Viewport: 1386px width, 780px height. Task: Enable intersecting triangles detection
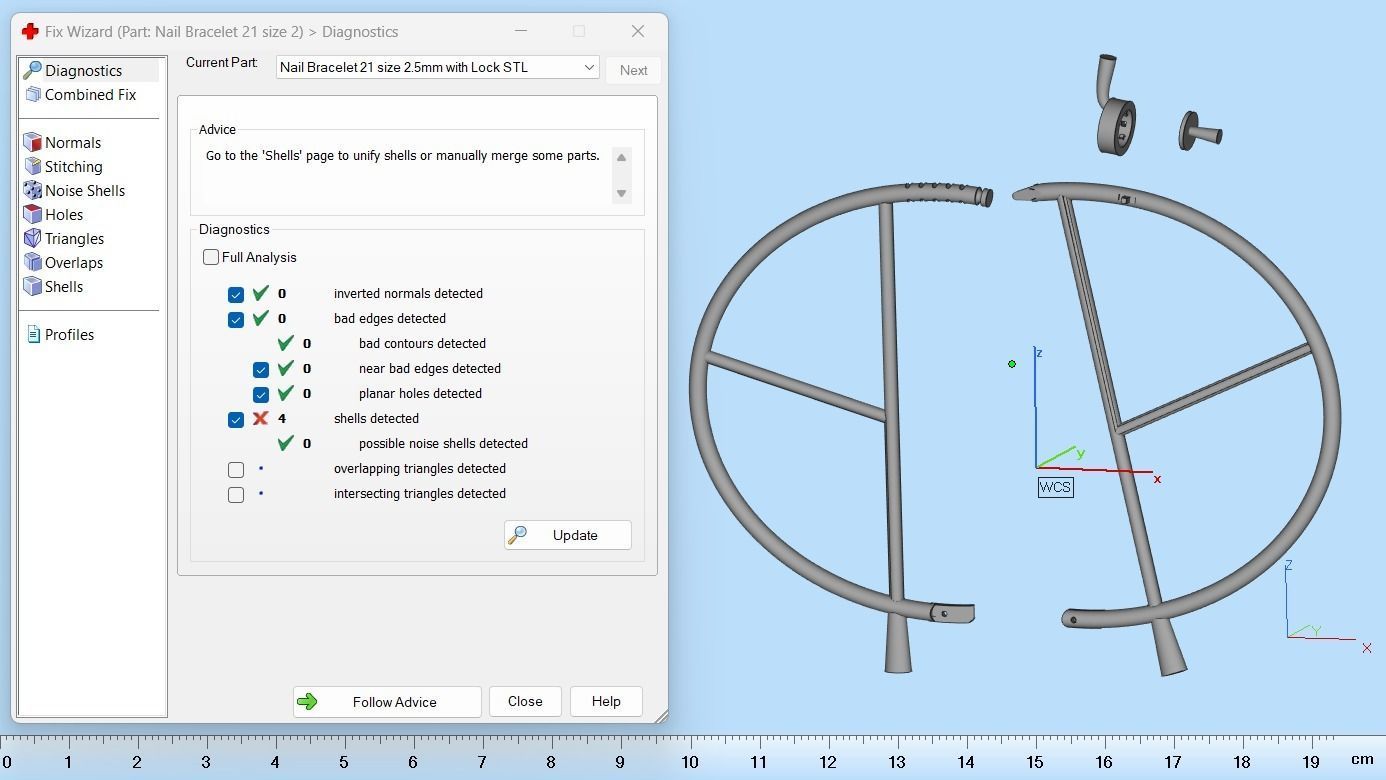click(236, 494)
